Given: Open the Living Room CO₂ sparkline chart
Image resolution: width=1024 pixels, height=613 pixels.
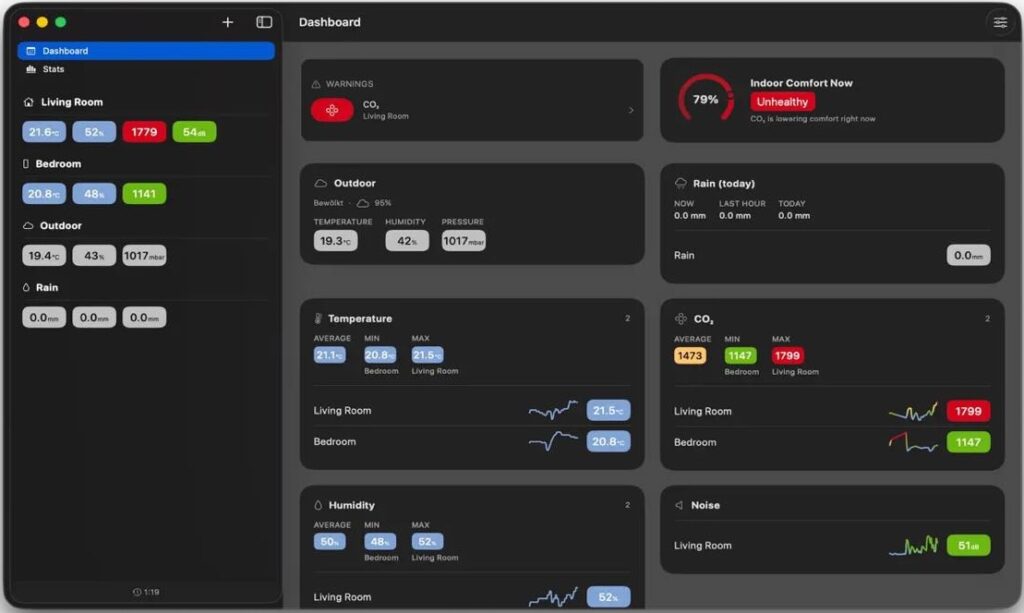Looking at the screenshot, I should click(x=913, y=411).
